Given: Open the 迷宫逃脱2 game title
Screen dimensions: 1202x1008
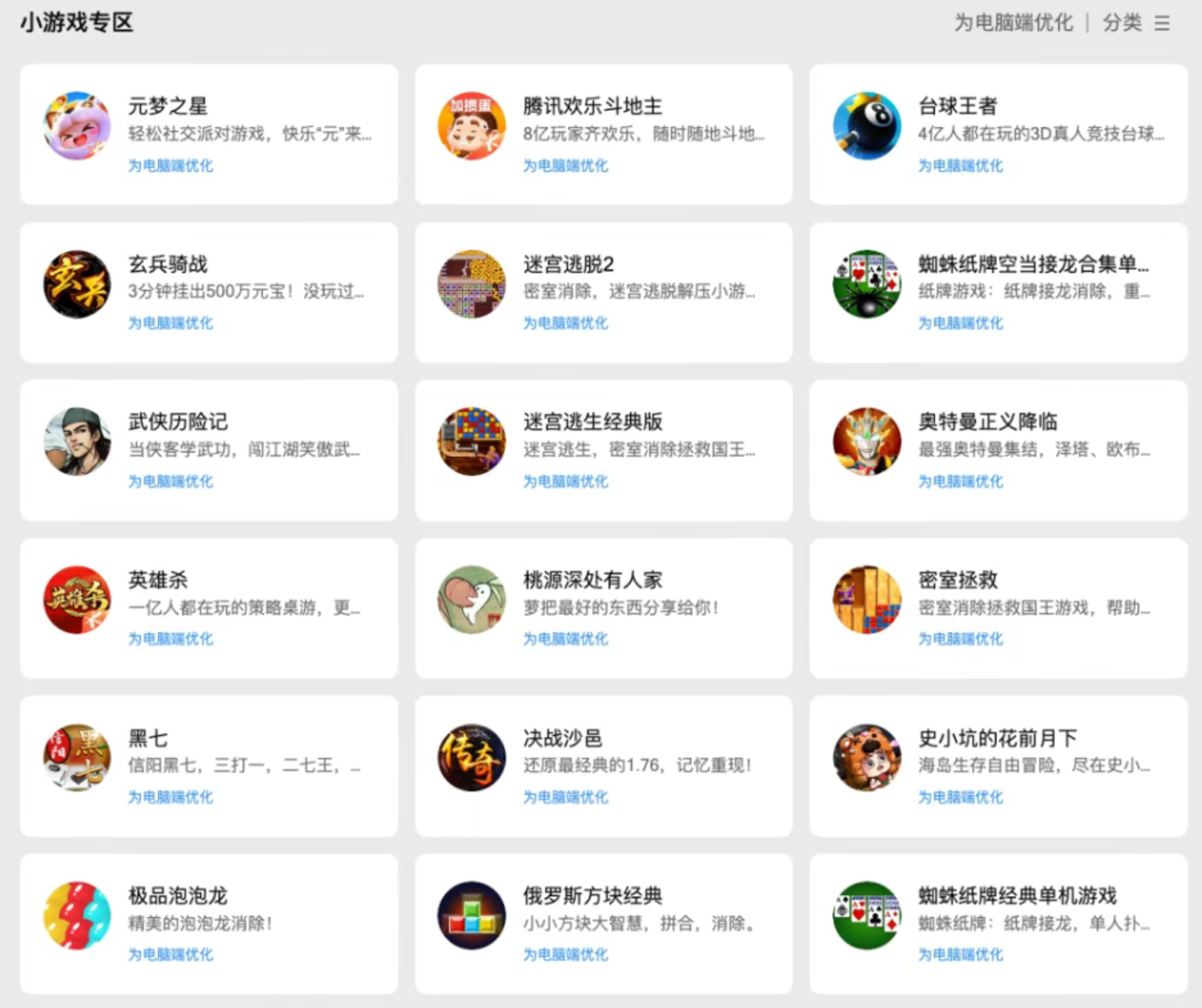Looking at the screenshot, I should (x=568, y=264).
